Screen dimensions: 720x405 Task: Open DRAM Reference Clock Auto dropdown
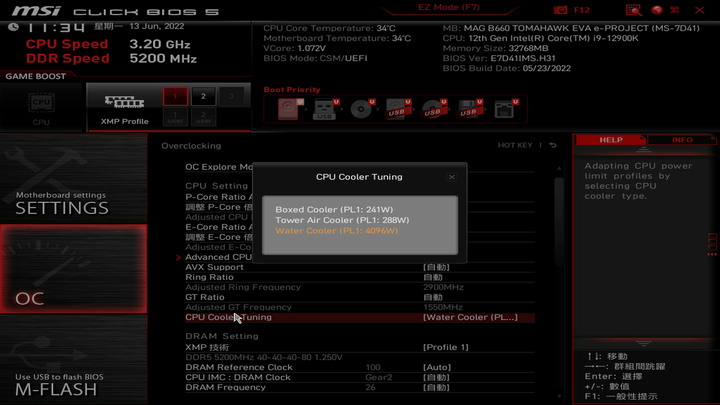437,367
